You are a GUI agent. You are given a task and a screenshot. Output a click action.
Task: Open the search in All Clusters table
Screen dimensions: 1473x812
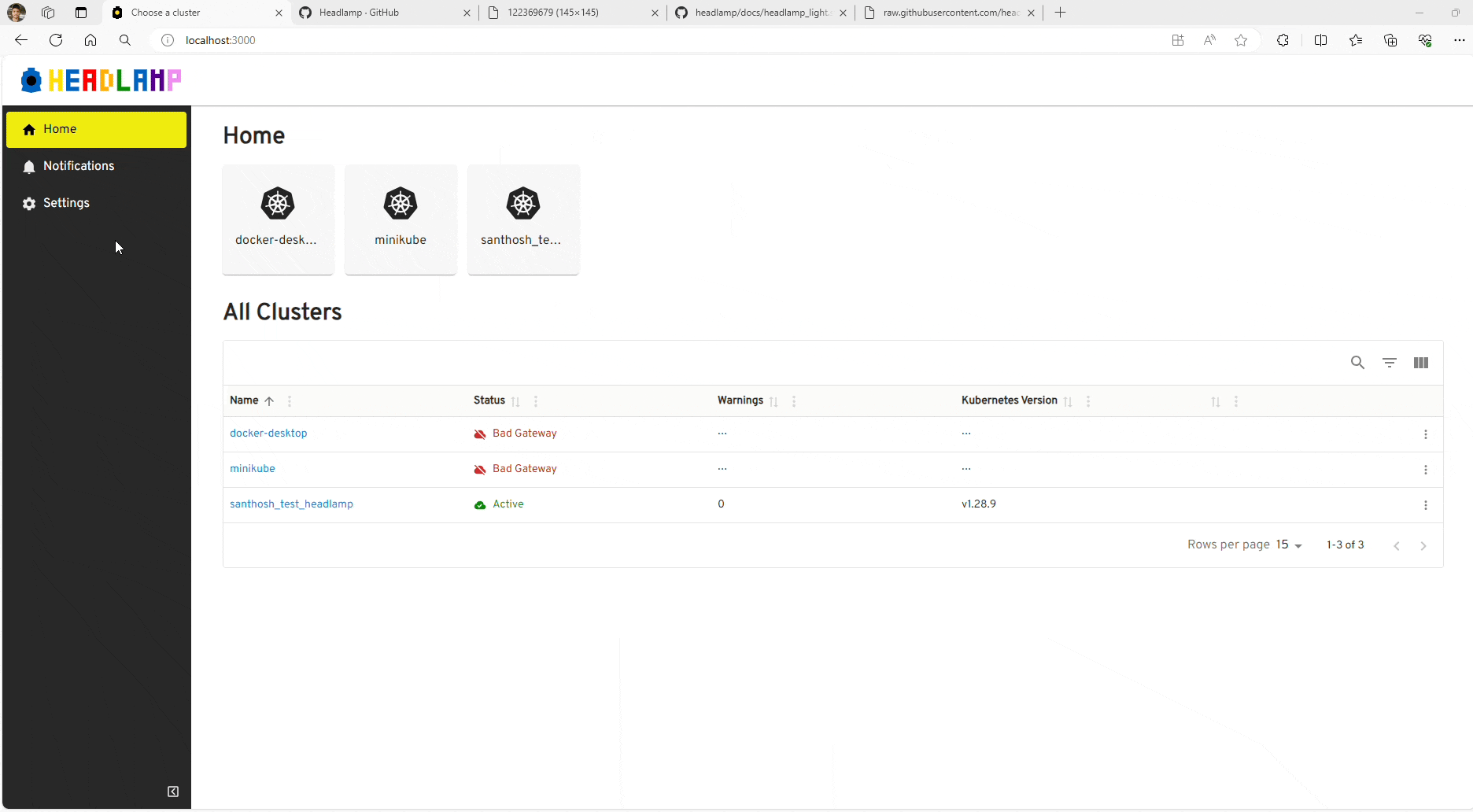pos(1357,363)
